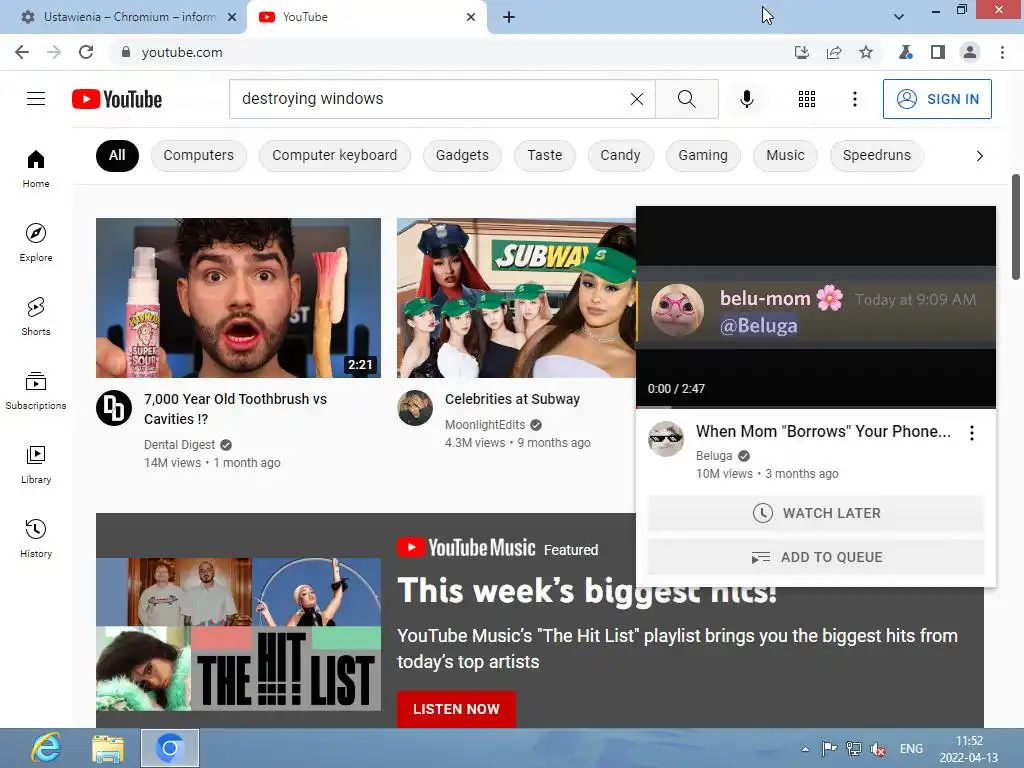Select the Gadgets chip

(462, 155)
